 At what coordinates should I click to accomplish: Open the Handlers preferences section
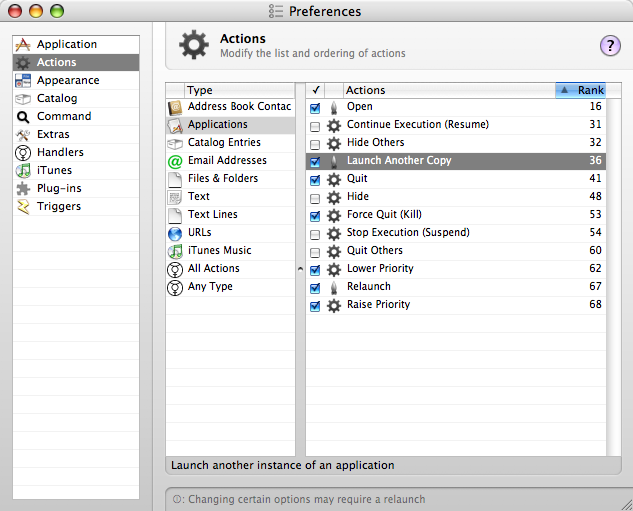(60, 153)
